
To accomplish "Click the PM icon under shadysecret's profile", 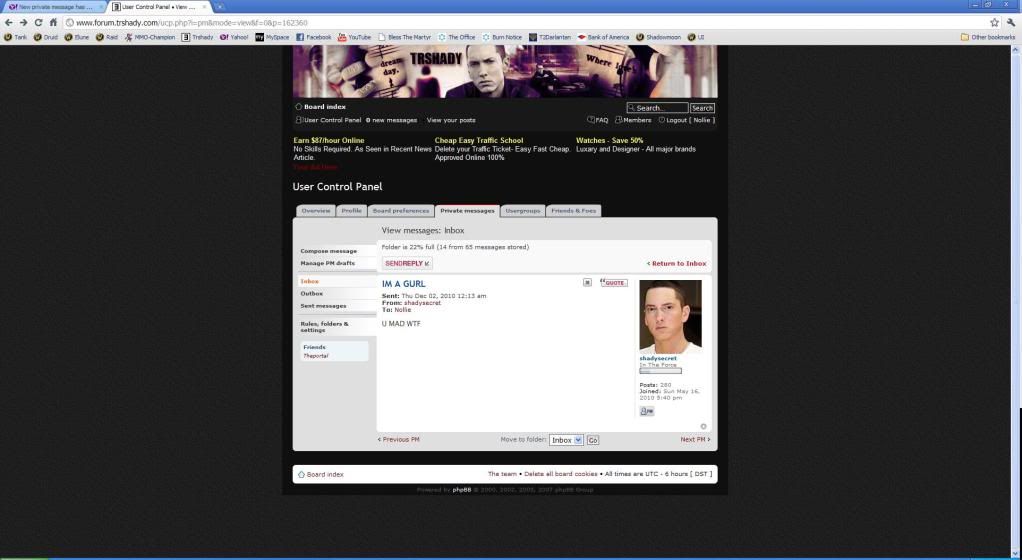I will (646, 411).
